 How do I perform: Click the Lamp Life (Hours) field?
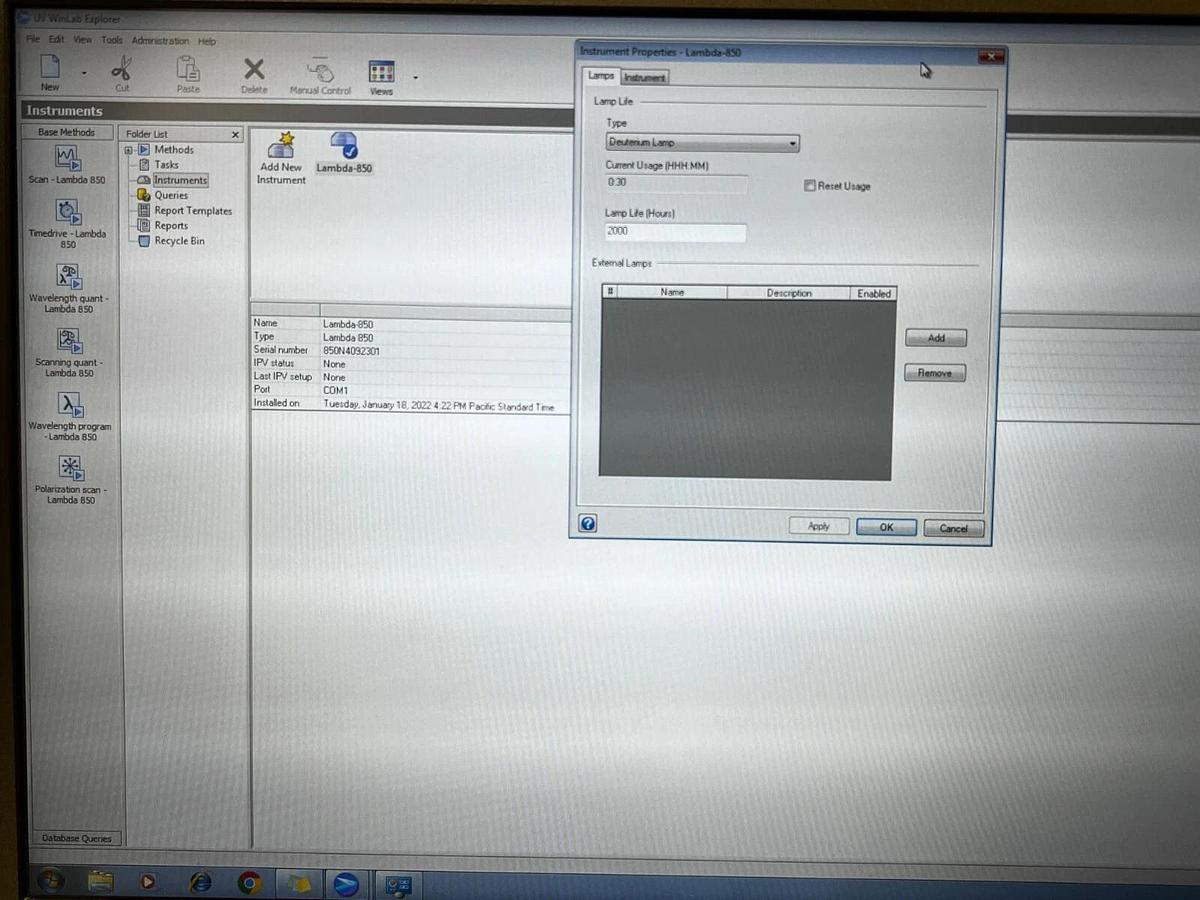676,232
